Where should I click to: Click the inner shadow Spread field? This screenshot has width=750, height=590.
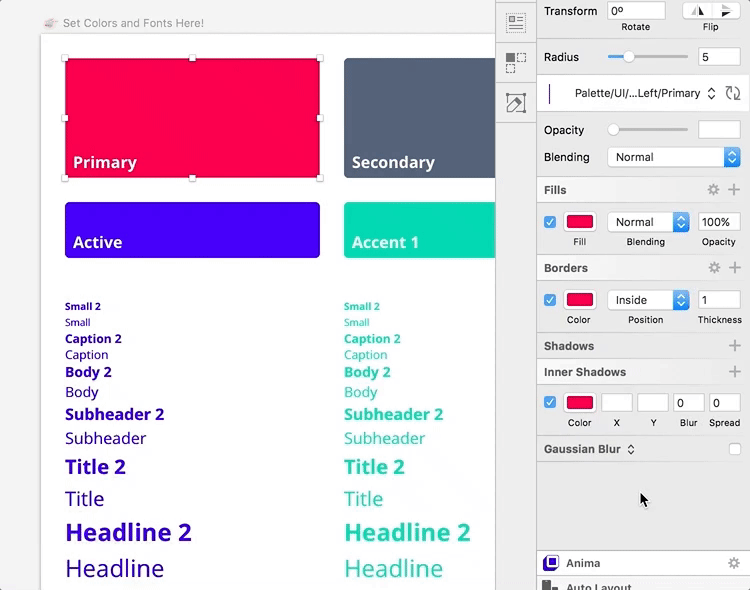[725, 402]
